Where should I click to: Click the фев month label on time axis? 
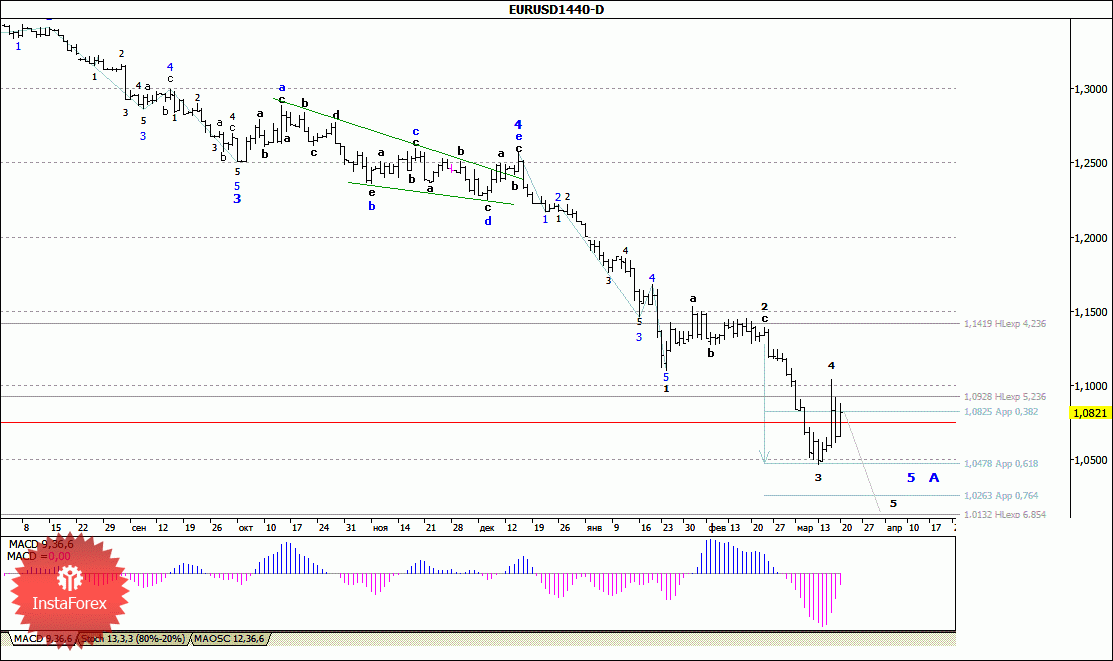point(717,528)
